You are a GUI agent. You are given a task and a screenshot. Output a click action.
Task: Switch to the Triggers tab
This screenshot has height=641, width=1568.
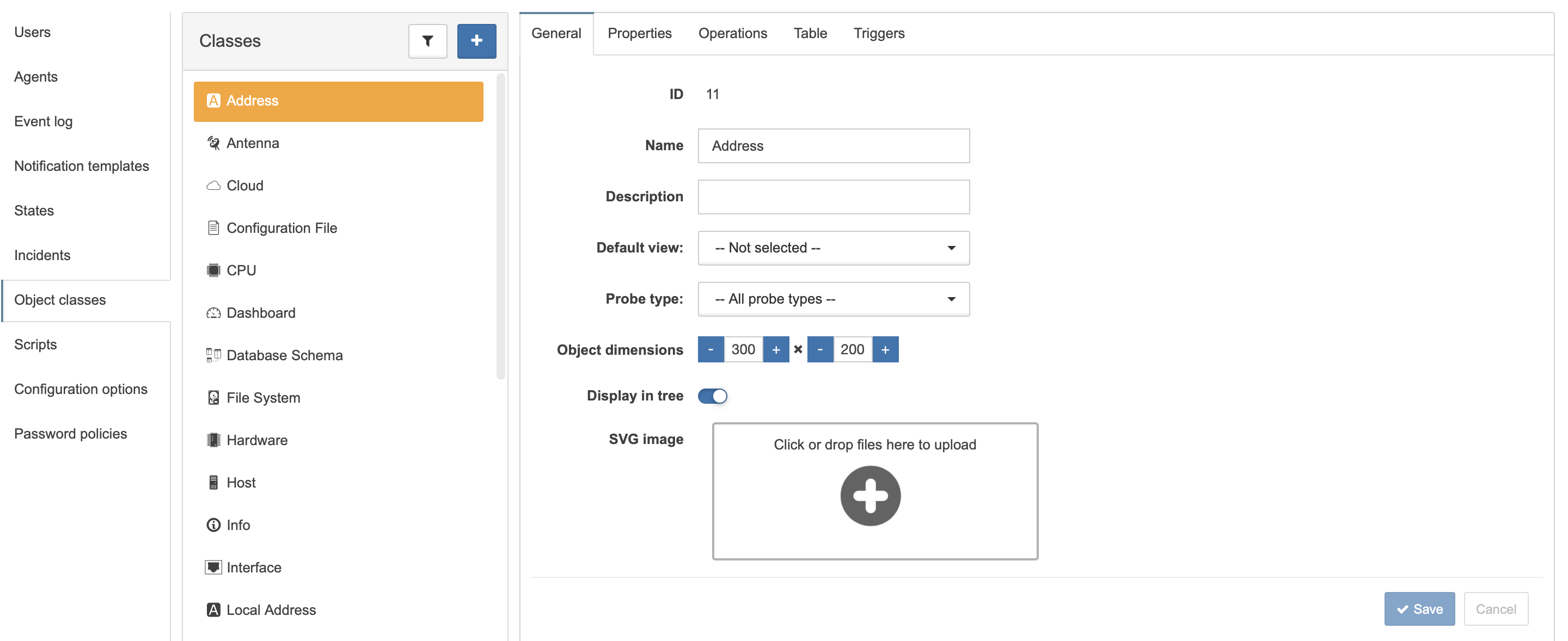point(878,33)
